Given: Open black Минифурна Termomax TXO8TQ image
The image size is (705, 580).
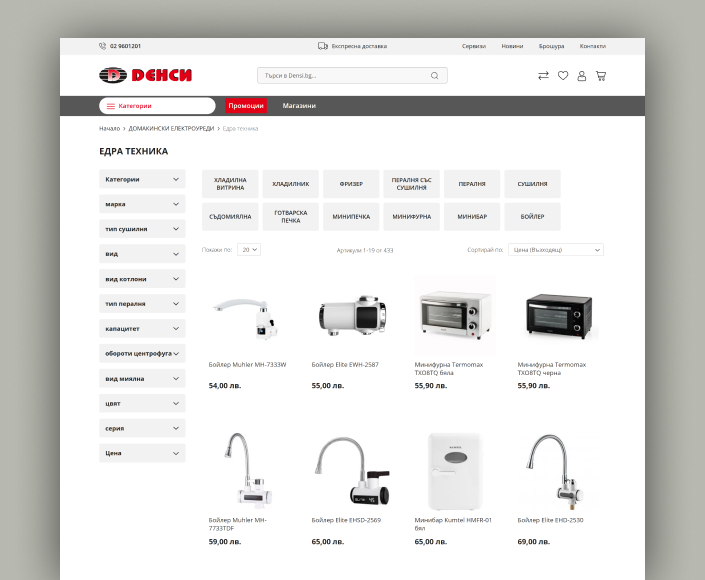Looking at the screenshot, I should click(558, 316).
